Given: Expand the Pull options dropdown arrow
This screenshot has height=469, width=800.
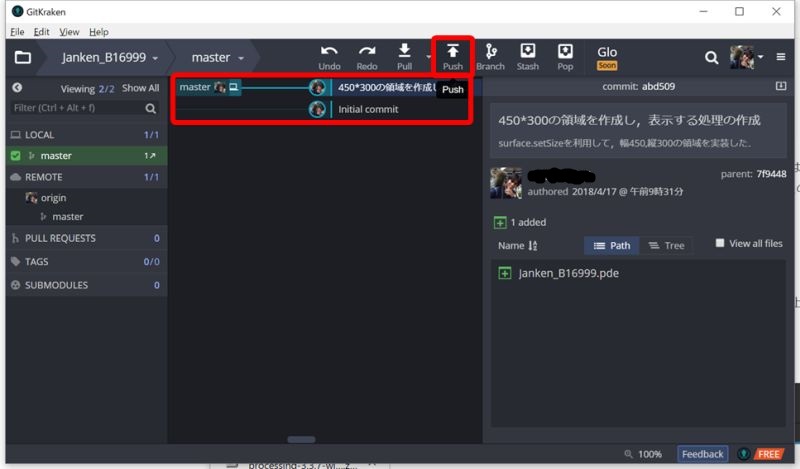Looking at the screenshot, I should point(428,58).
